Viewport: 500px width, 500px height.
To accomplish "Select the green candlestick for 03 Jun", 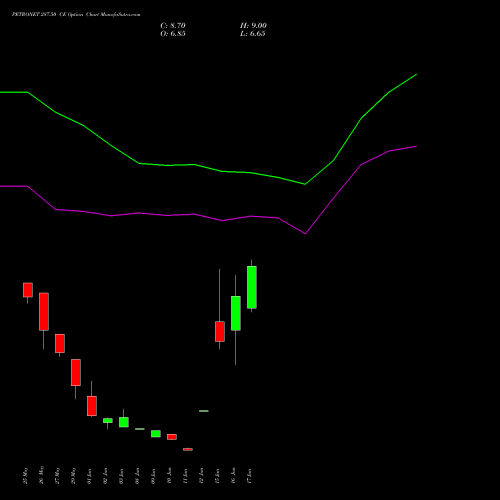I will [x=124, y=422].
